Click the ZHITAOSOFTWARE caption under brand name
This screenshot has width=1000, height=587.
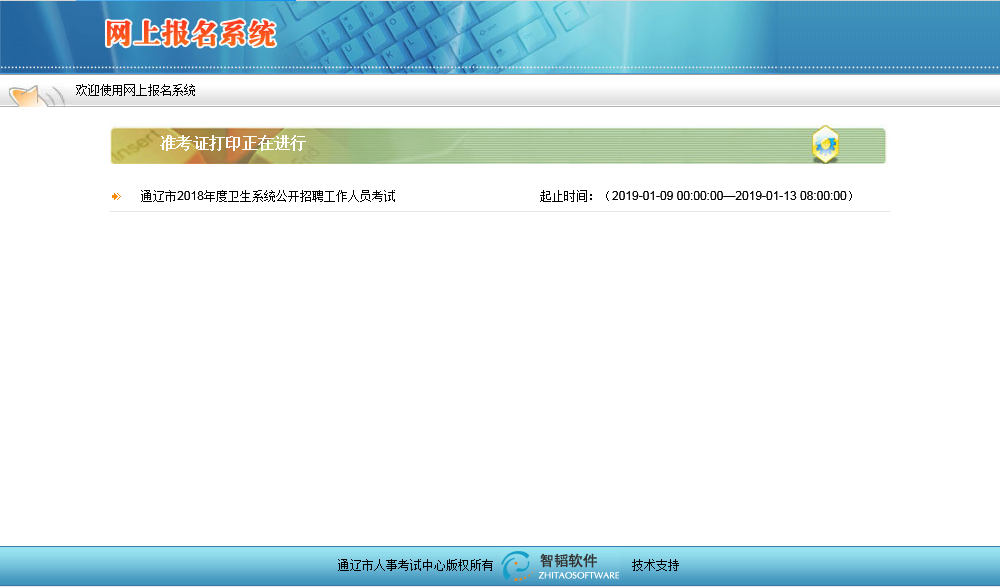coord(578,576)
